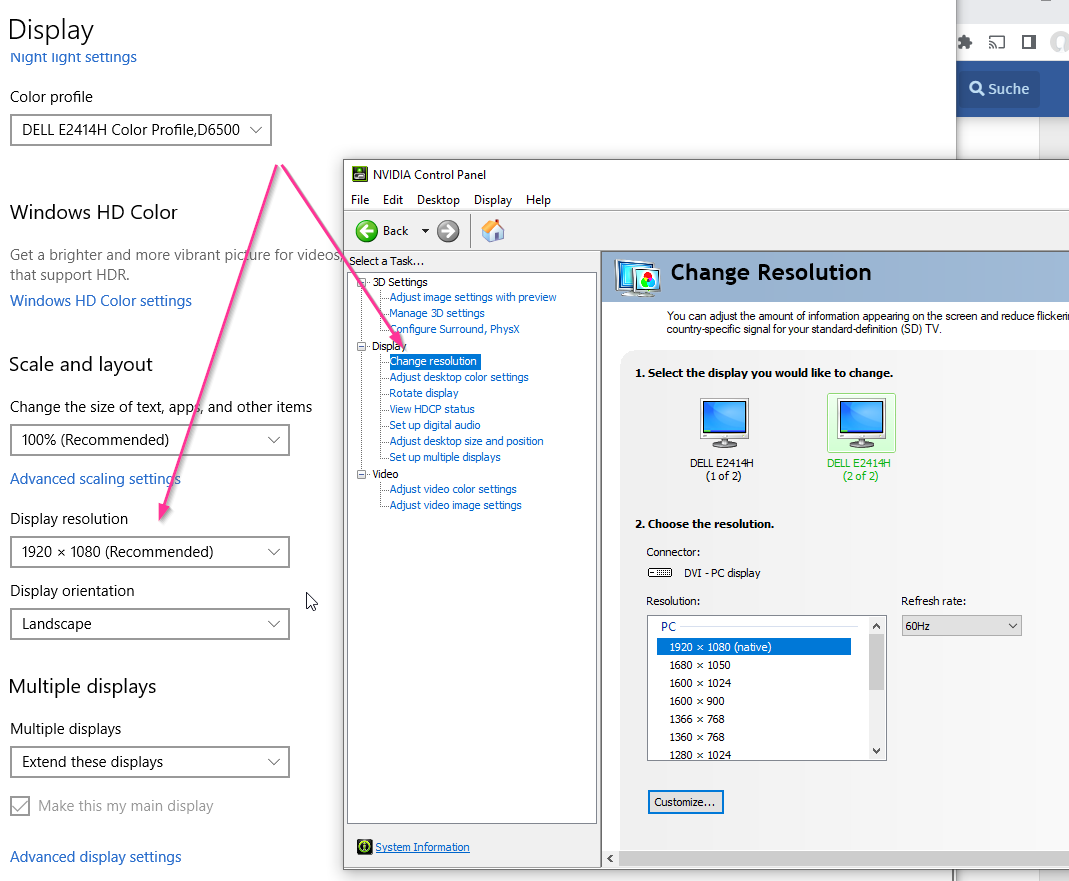Select Configure Surround, PhysX
Viewport: 1069px width, 881px height.
pyautogui.click(x=454, y=329)
